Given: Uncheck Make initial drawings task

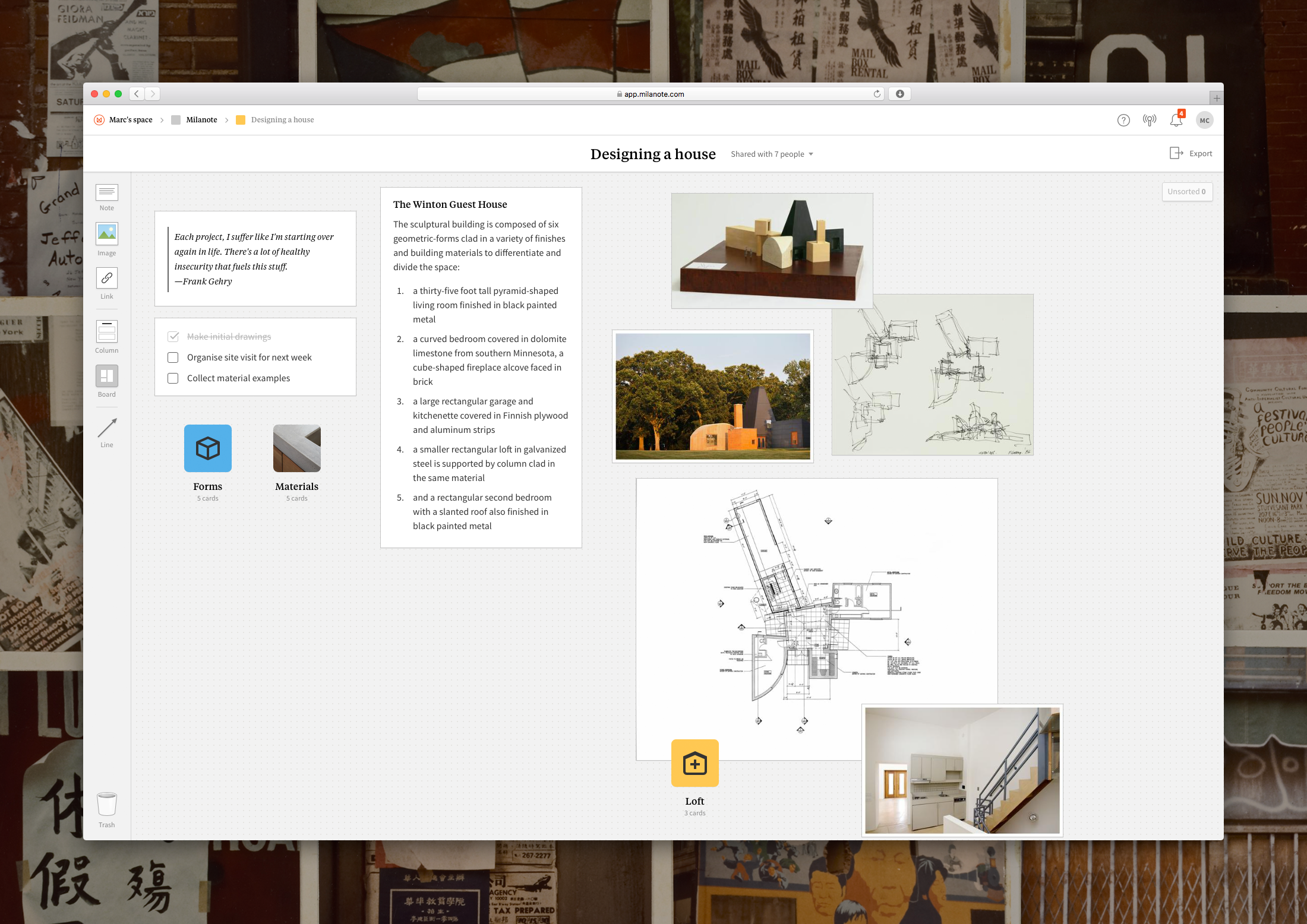Looking at the screenshot, I should tap(173, 337).
